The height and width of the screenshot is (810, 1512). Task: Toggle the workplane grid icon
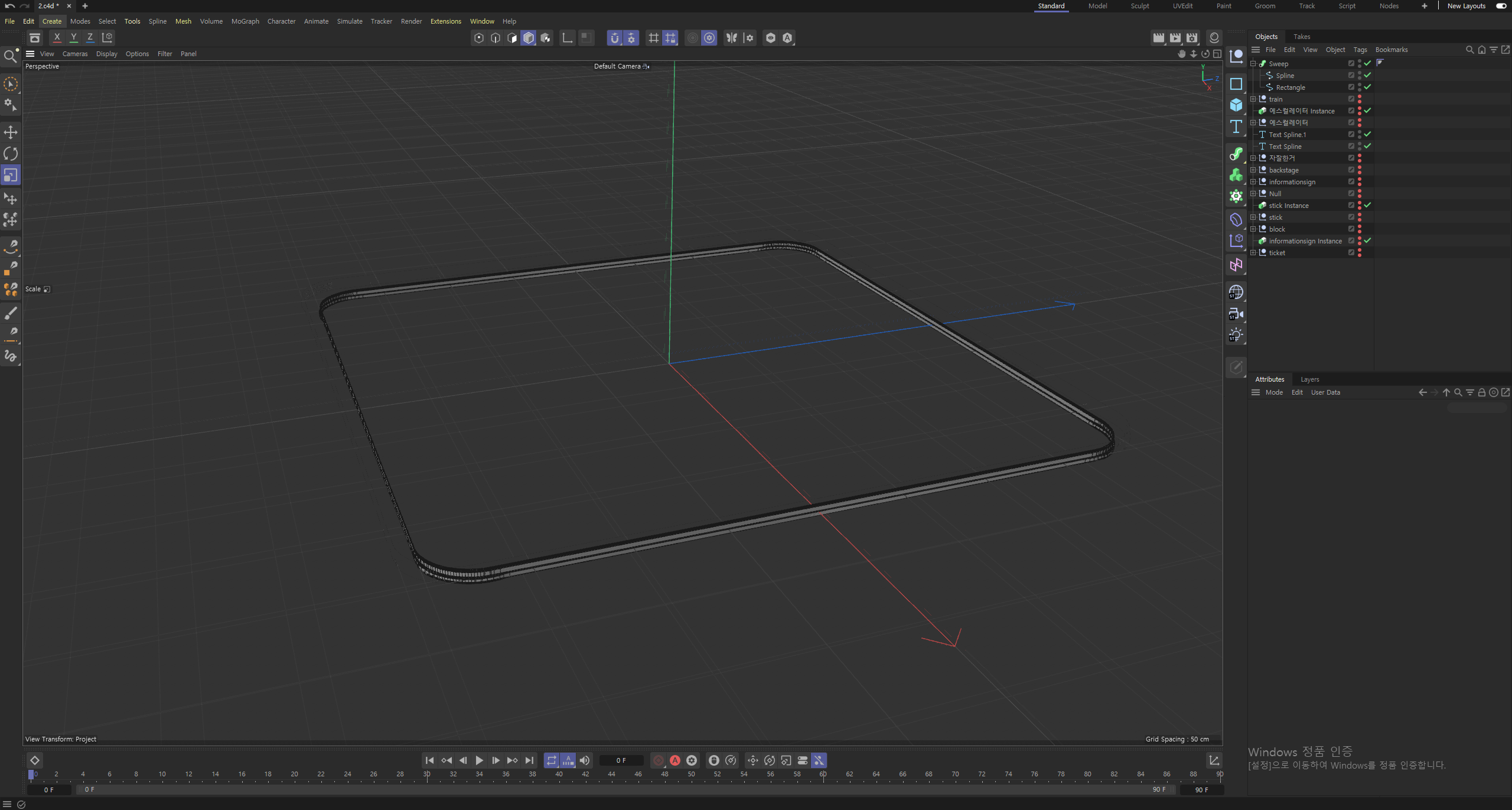tap(654, 38)
